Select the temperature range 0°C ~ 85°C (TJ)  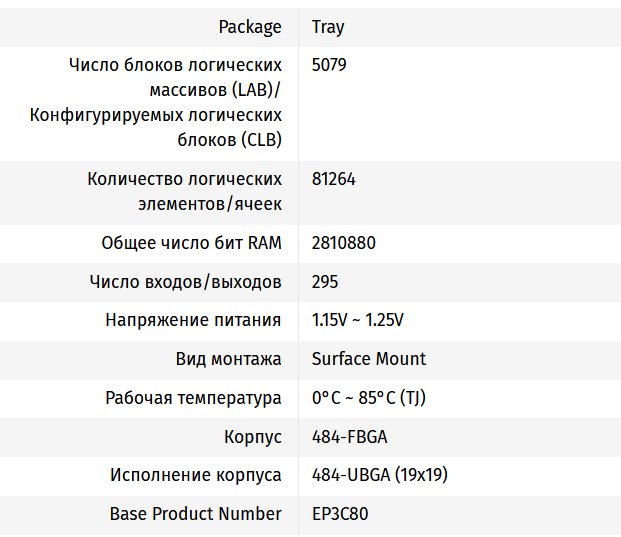coord(368,398)
